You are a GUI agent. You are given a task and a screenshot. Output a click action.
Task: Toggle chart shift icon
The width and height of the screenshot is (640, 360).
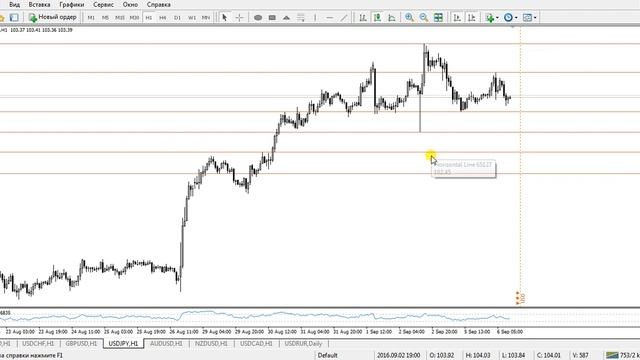[x=472, y=18]
